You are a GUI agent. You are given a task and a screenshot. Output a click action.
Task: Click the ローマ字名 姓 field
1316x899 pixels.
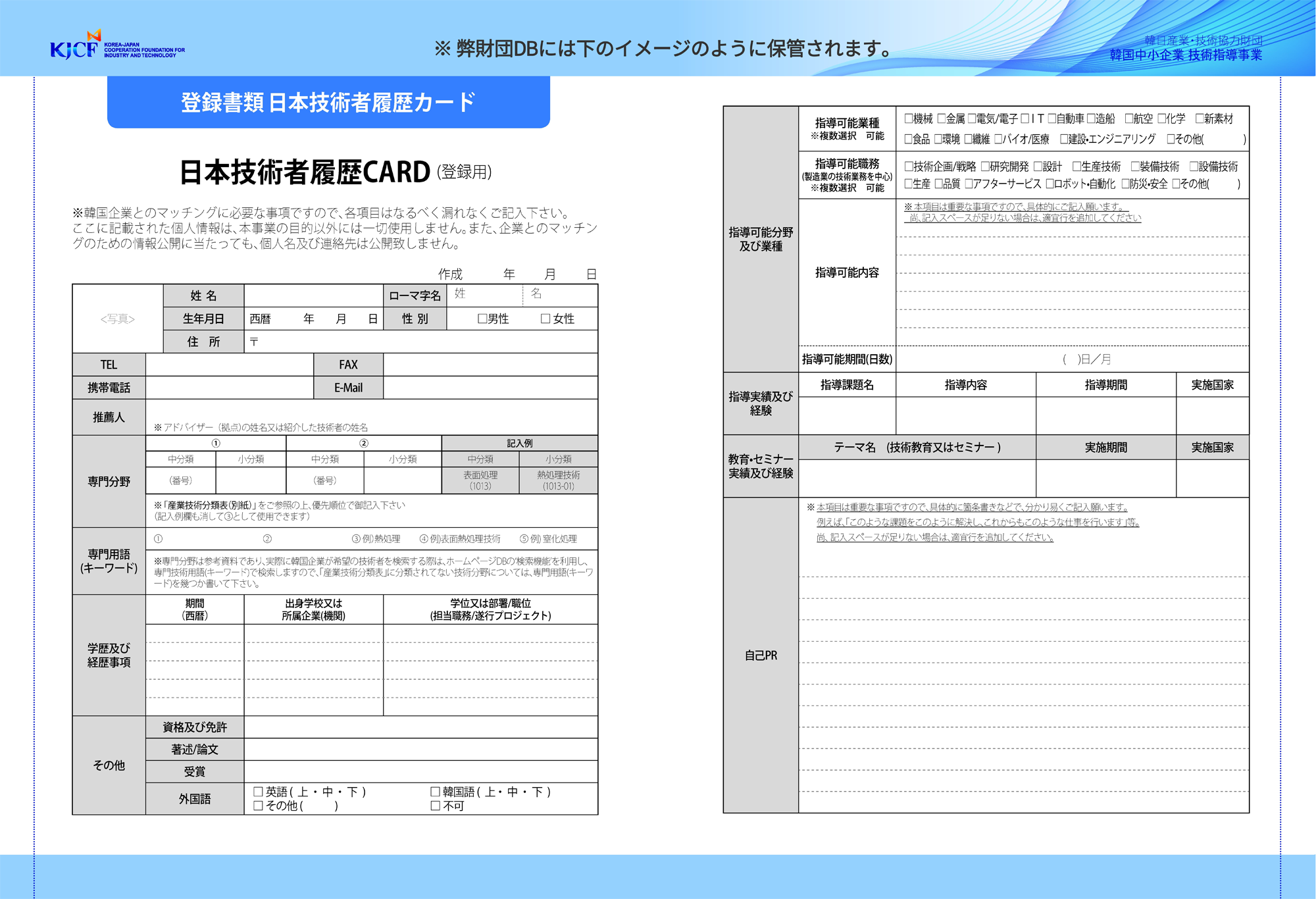pyautogui.click(x=485, y=295)
